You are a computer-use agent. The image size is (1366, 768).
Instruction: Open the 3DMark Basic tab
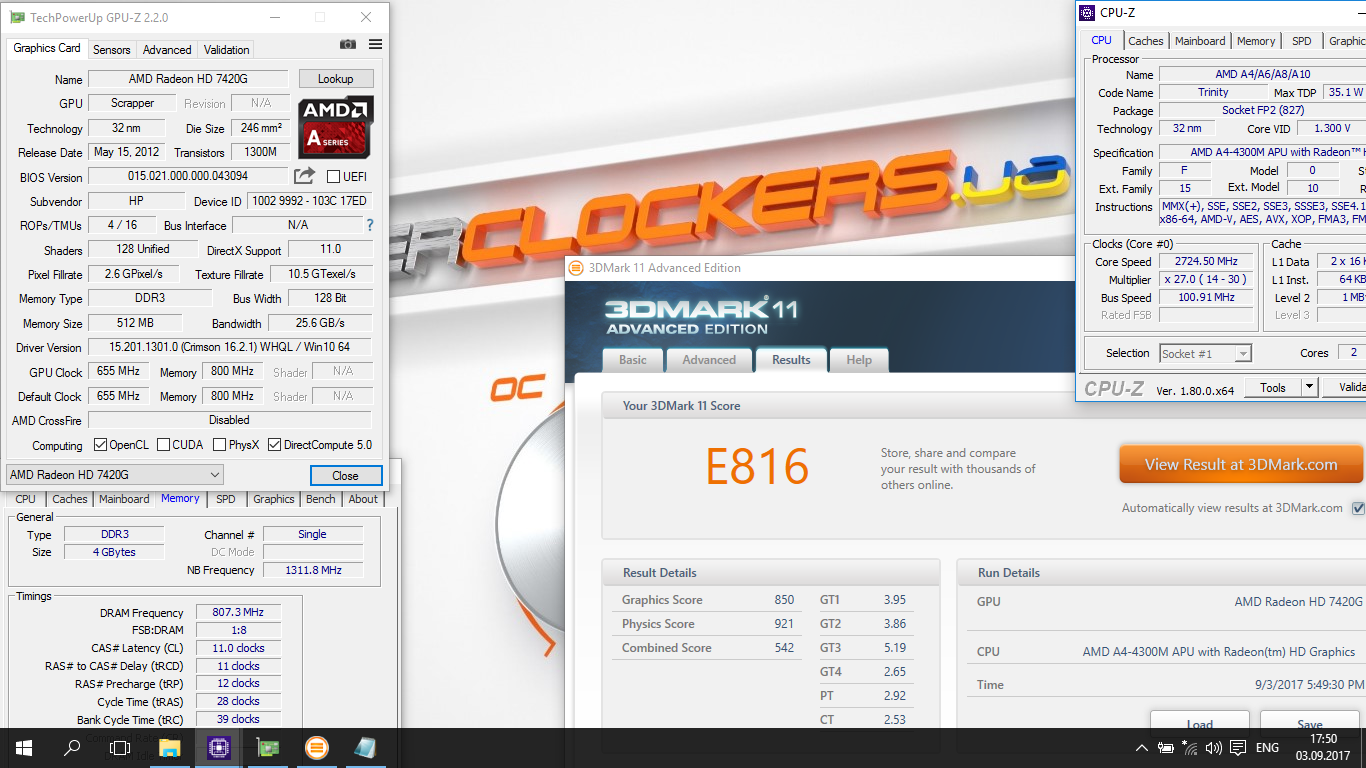(x=633, y=360)
